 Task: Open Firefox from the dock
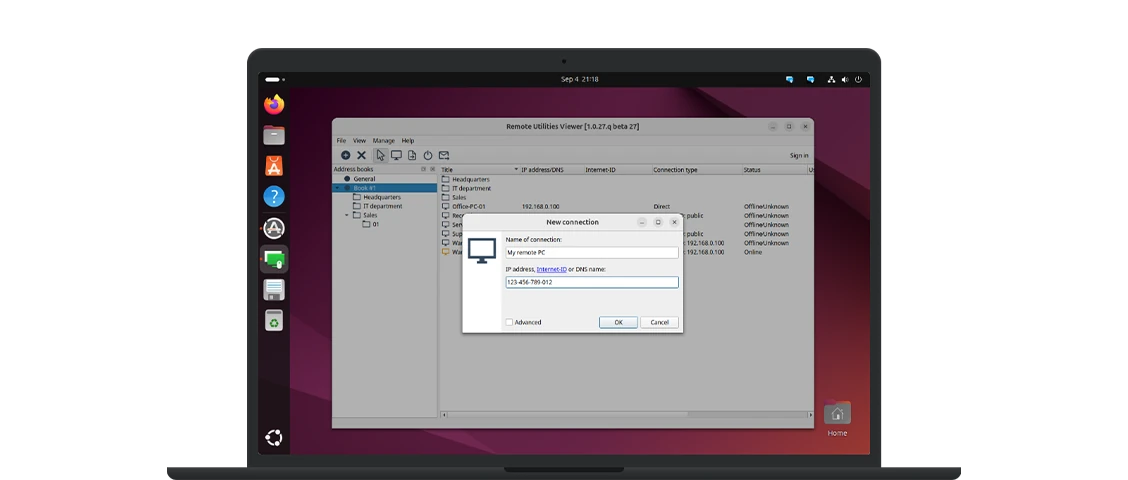click(x=274, y=105)
